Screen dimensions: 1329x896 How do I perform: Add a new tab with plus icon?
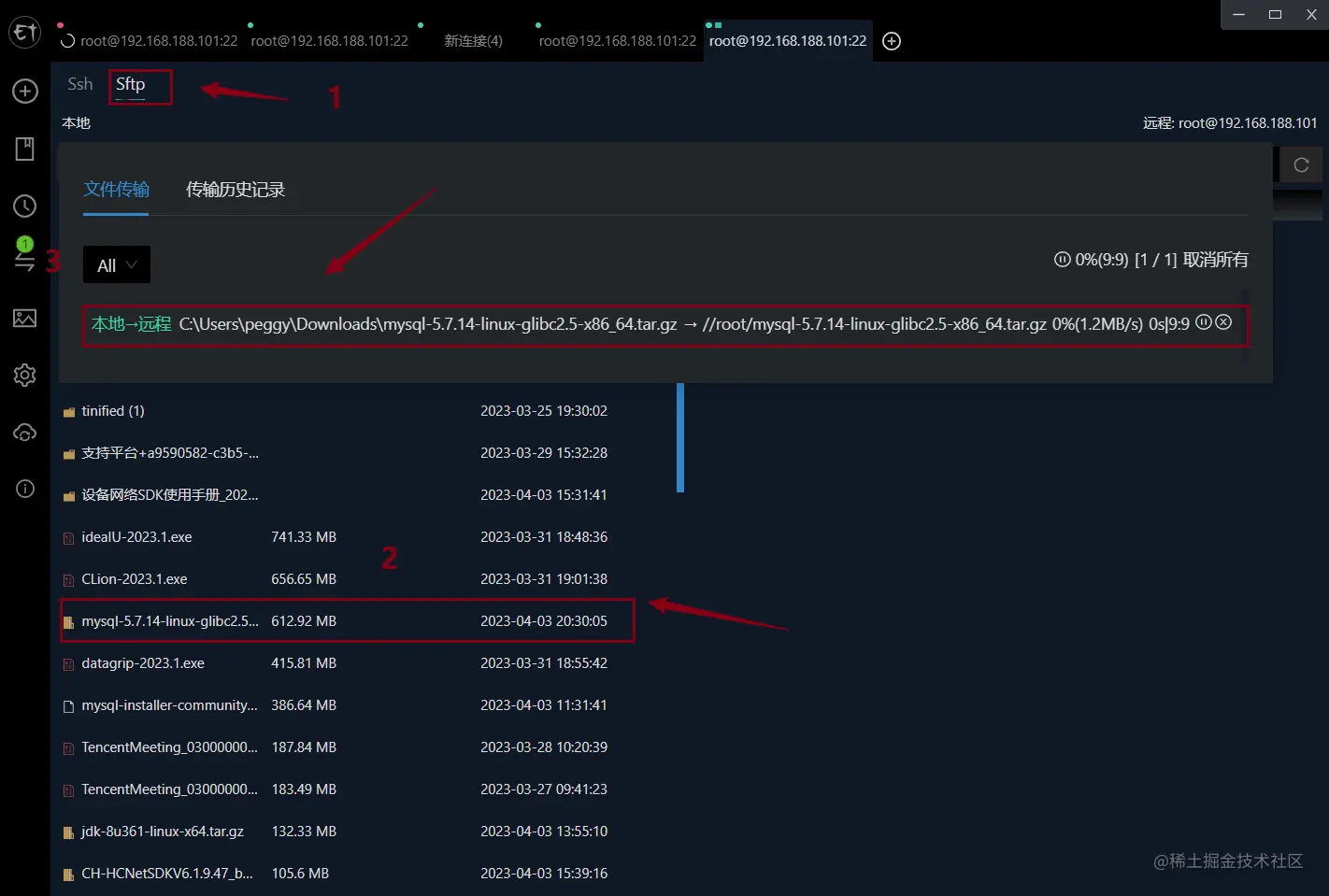892,41
